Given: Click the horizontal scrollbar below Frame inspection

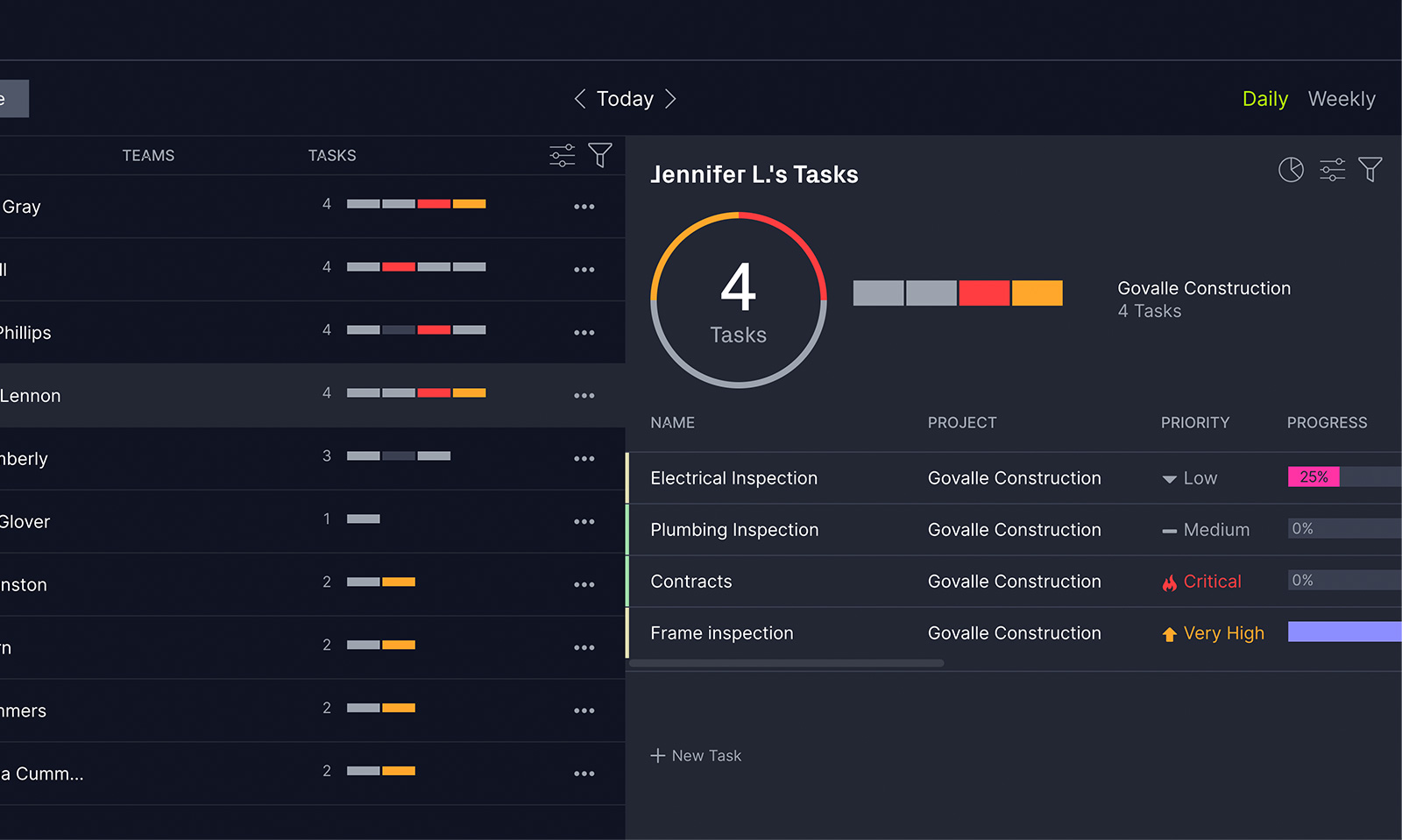Looking at the screenshot, I should tap(786, 663).
